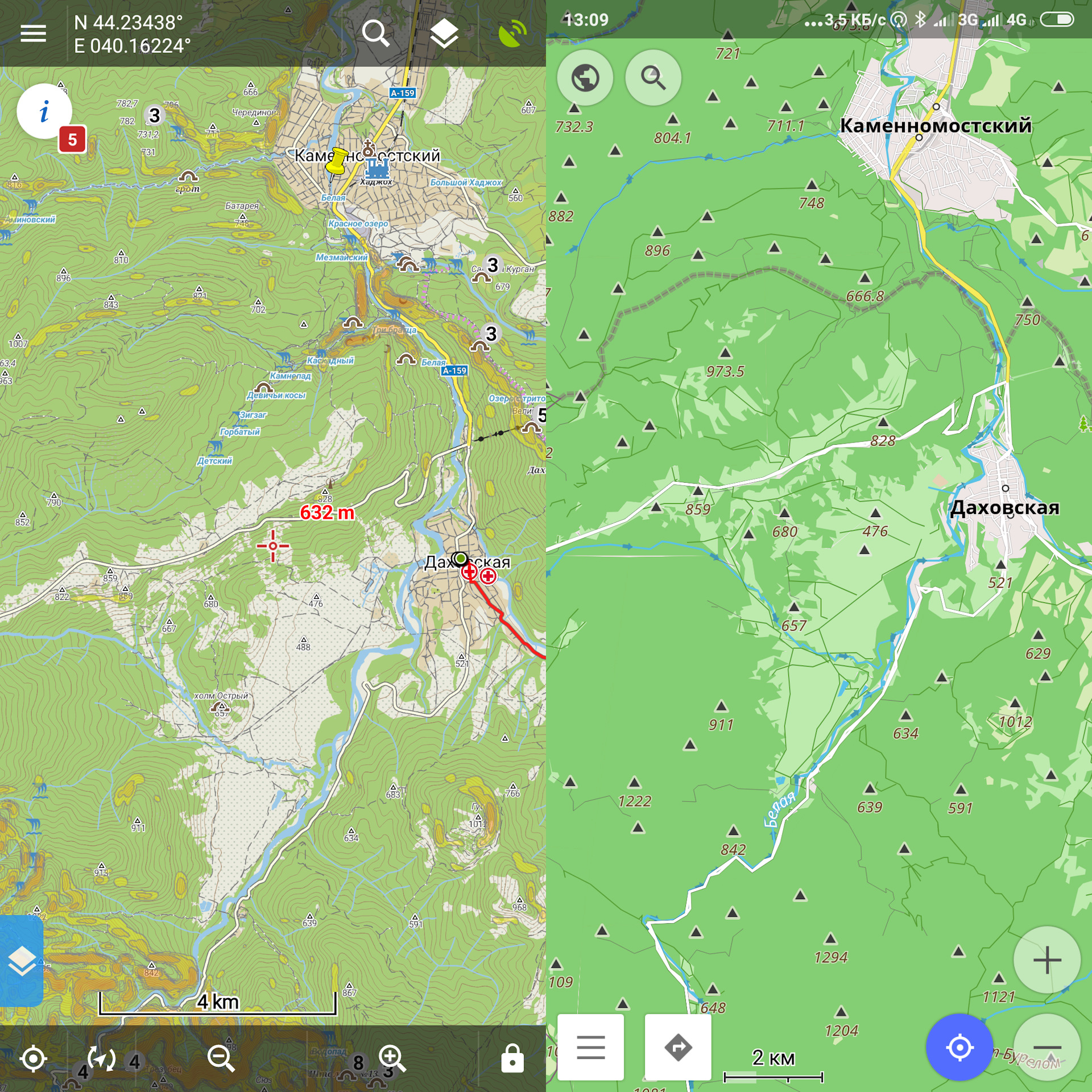Viewport: 1092px width, 1092px height.
Task: Tap the Большой Хаджох label
Action: pos(466,183)
